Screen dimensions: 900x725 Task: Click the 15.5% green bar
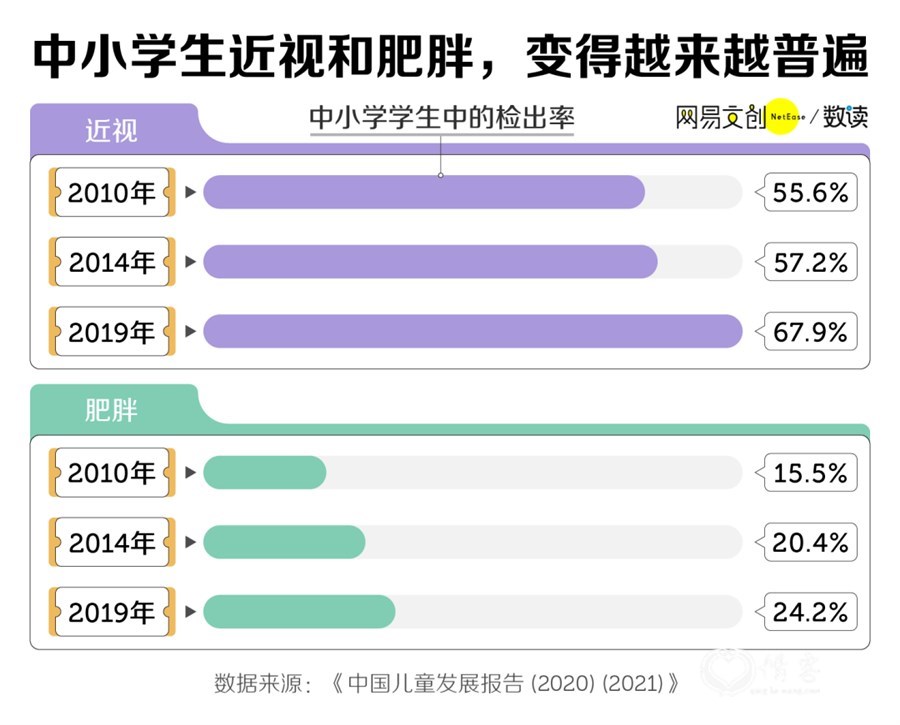pyautogui.click(x=265, y=472)
